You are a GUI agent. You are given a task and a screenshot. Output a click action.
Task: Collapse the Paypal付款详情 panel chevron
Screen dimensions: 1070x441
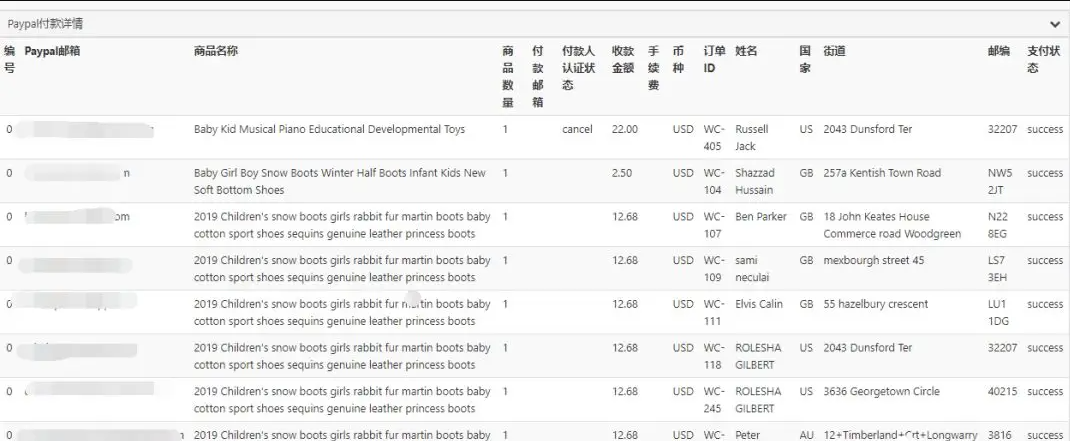point(1055,24)
